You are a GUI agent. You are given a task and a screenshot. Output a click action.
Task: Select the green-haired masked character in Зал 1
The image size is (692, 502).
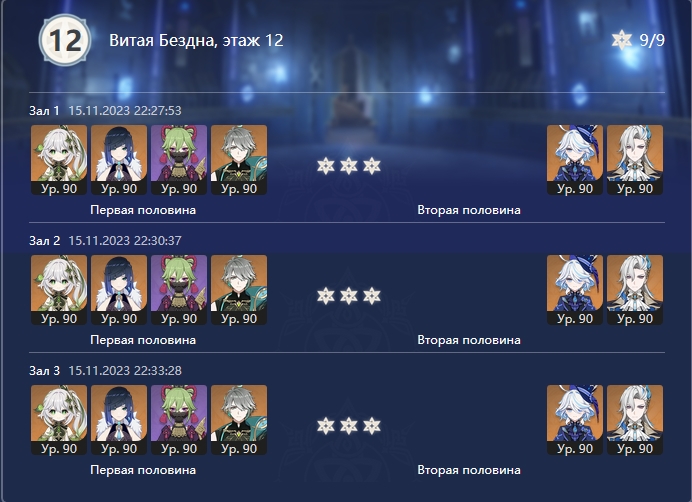(179, 160)
